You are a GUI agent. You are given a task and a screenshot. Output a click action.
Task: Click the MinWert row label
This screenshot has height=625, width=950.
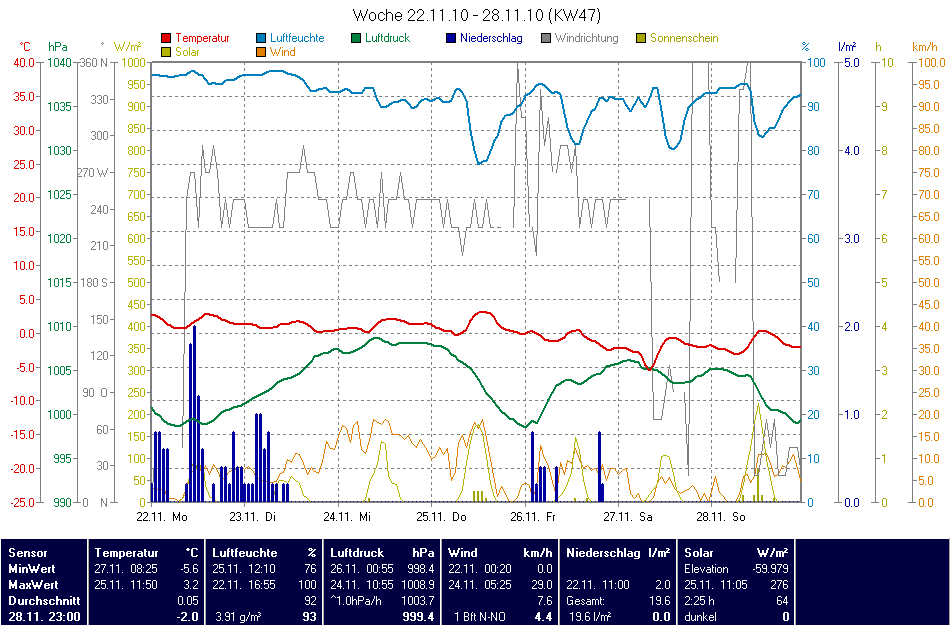32,569
